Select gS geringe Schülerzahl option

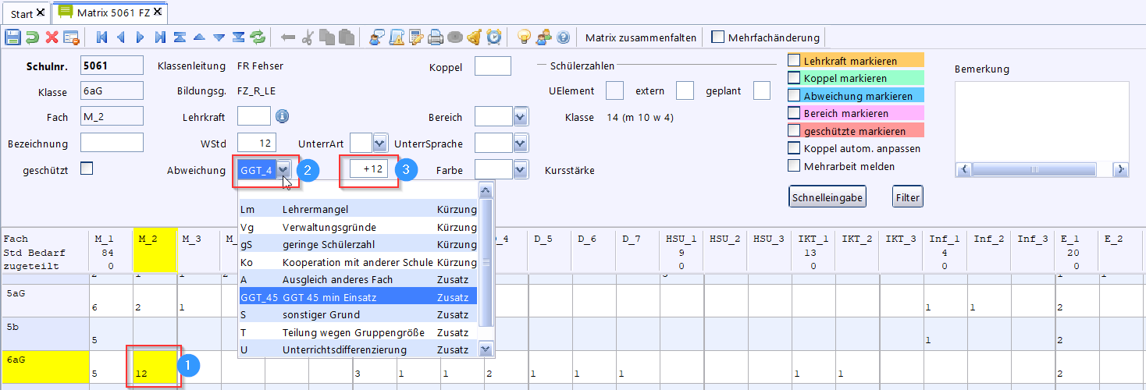pos(358,245)
